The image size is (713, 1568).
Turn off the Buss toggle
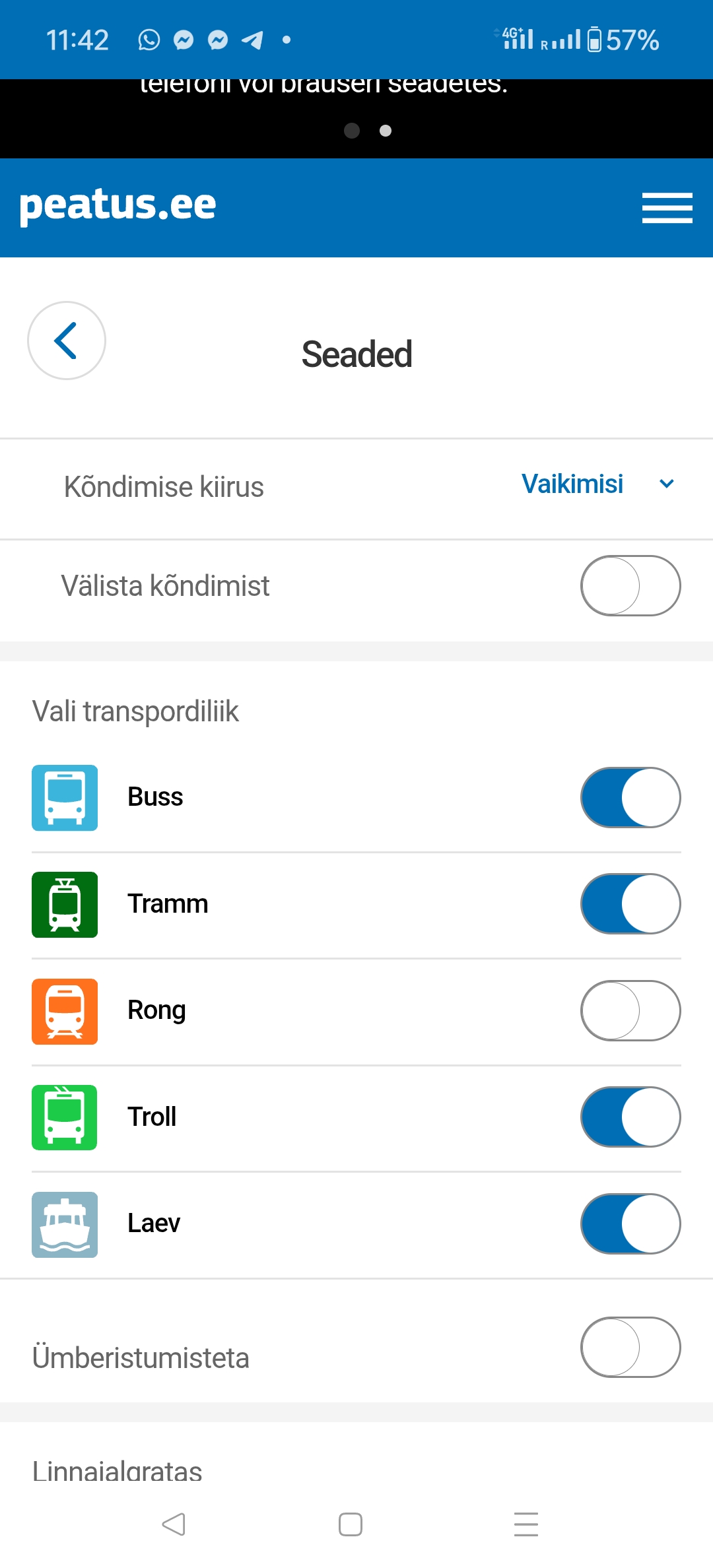630,797
